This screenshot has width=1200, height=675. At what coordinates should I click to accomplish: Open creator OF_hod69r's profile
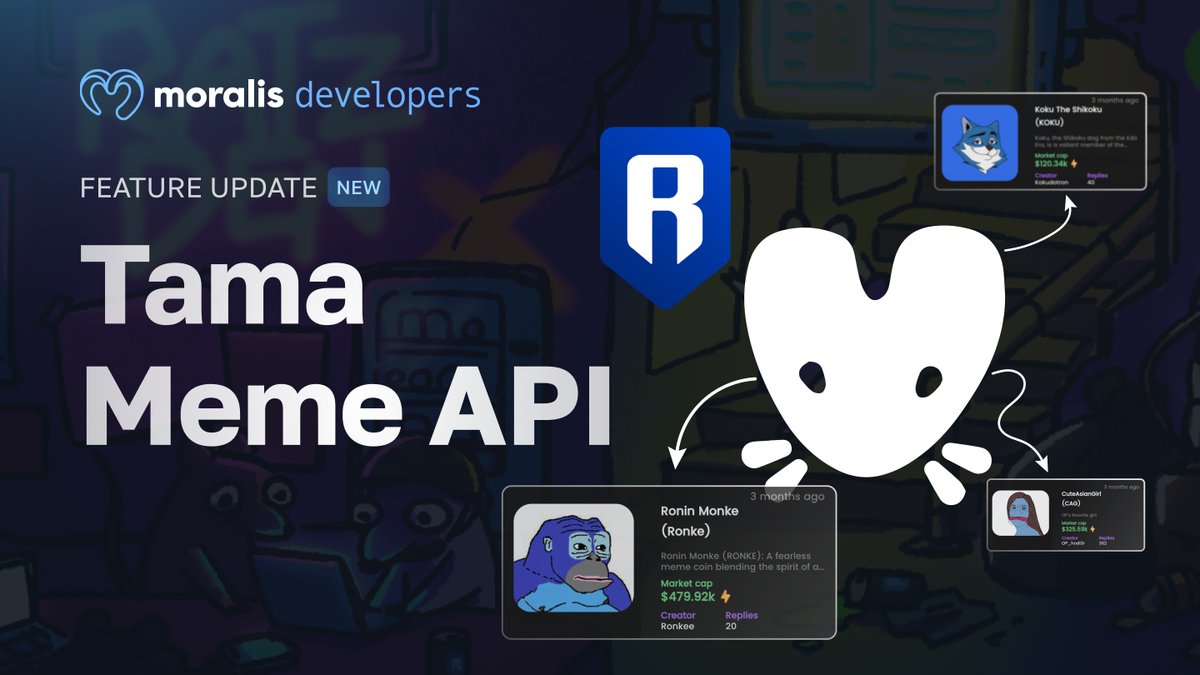point(1072,543)
